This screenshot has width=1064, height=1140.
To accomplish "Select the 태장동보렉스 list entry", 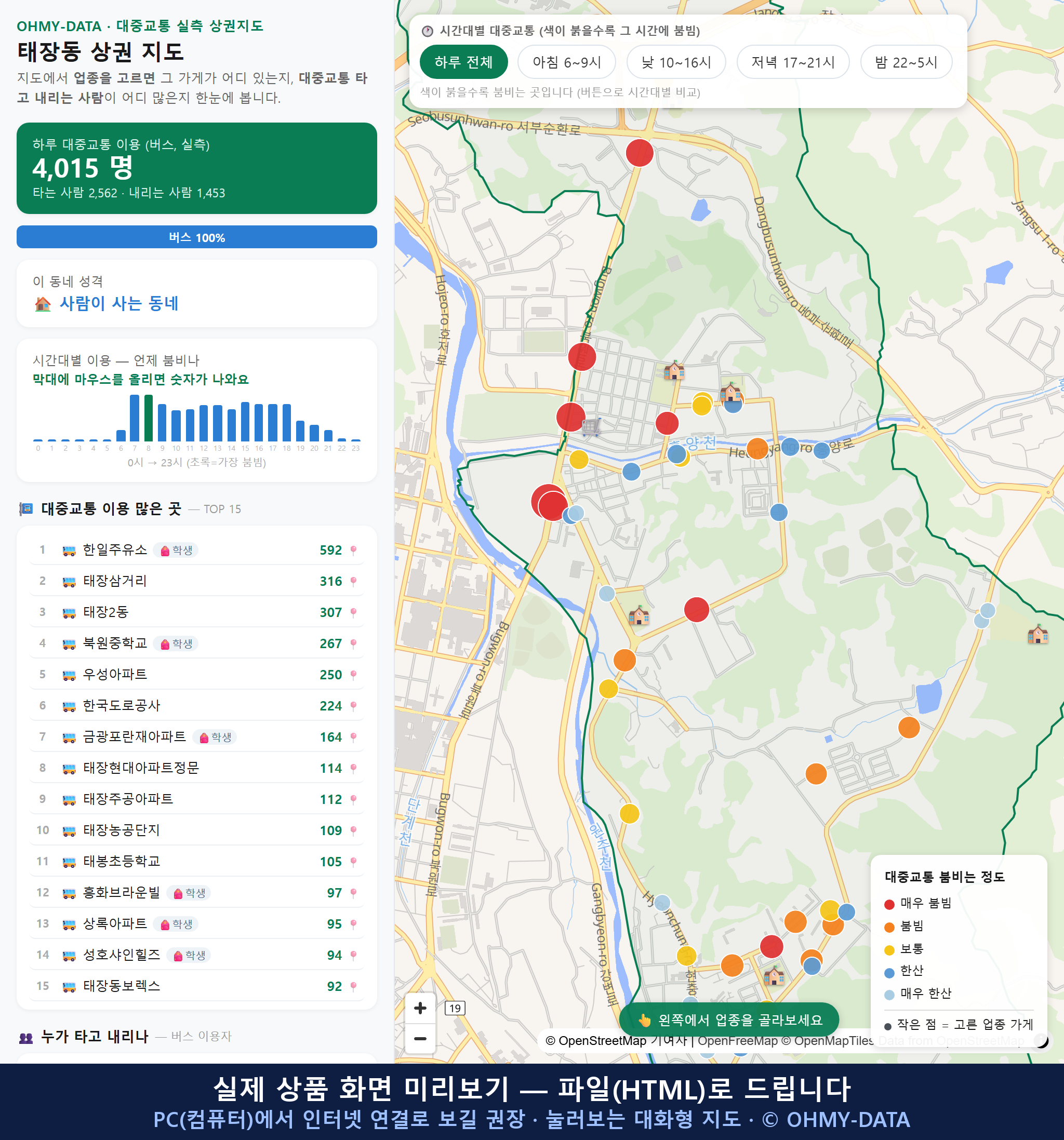I will pos(197,986).
